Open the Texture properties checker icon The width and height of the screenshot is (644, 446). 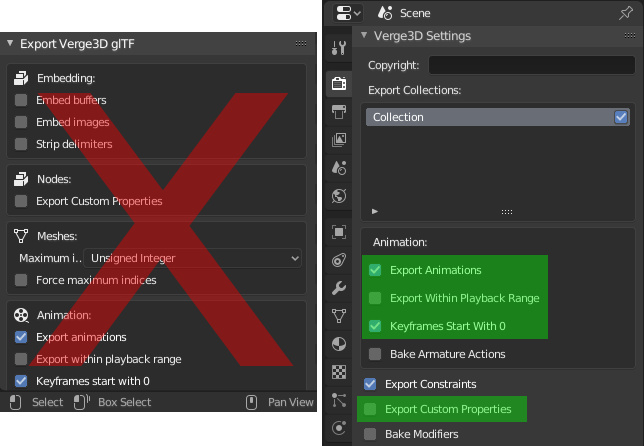pos(339,372)
